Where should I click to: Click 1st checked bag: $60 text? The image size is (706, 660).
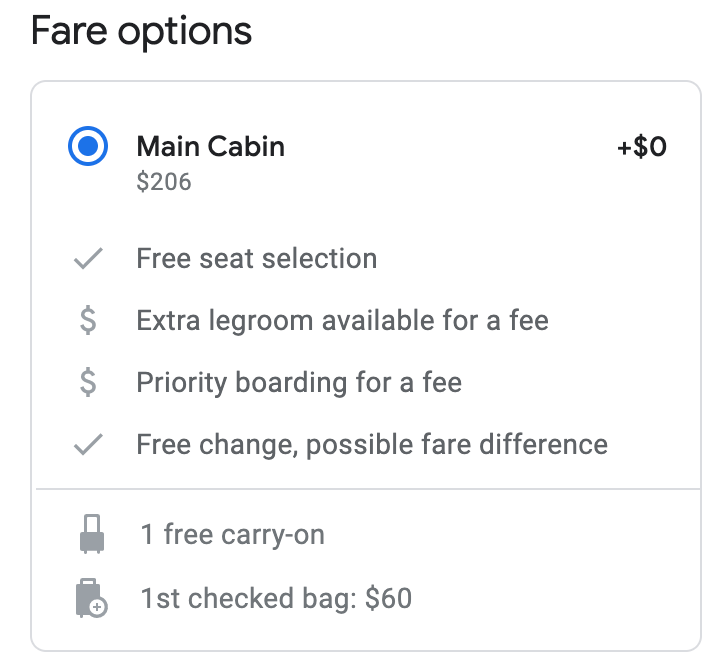click(x=276, y=598)
